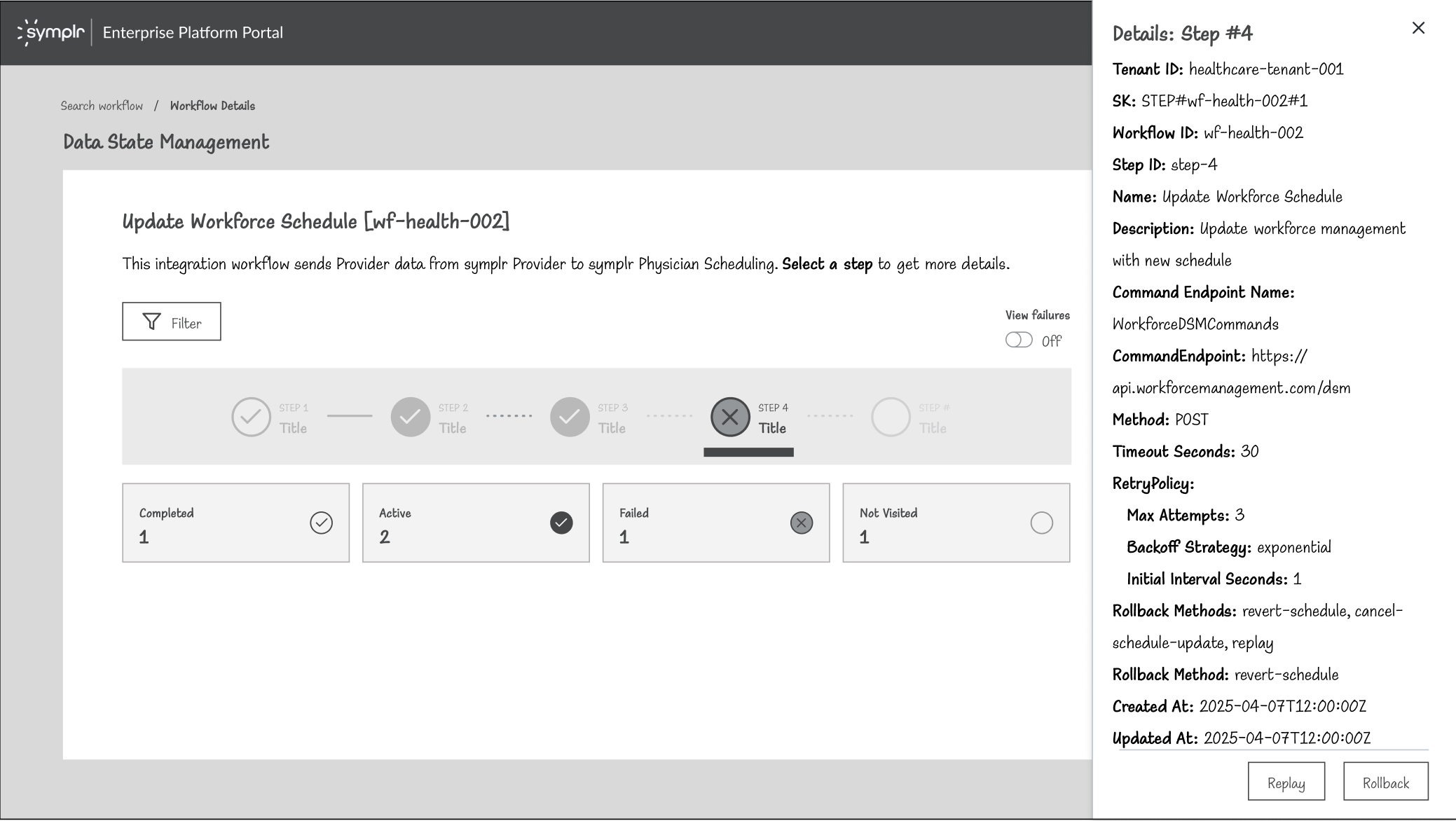Select the check circle on the Active card
Image resolution: width=1456 pixels, height=821 pixels.
coord(560,523)
